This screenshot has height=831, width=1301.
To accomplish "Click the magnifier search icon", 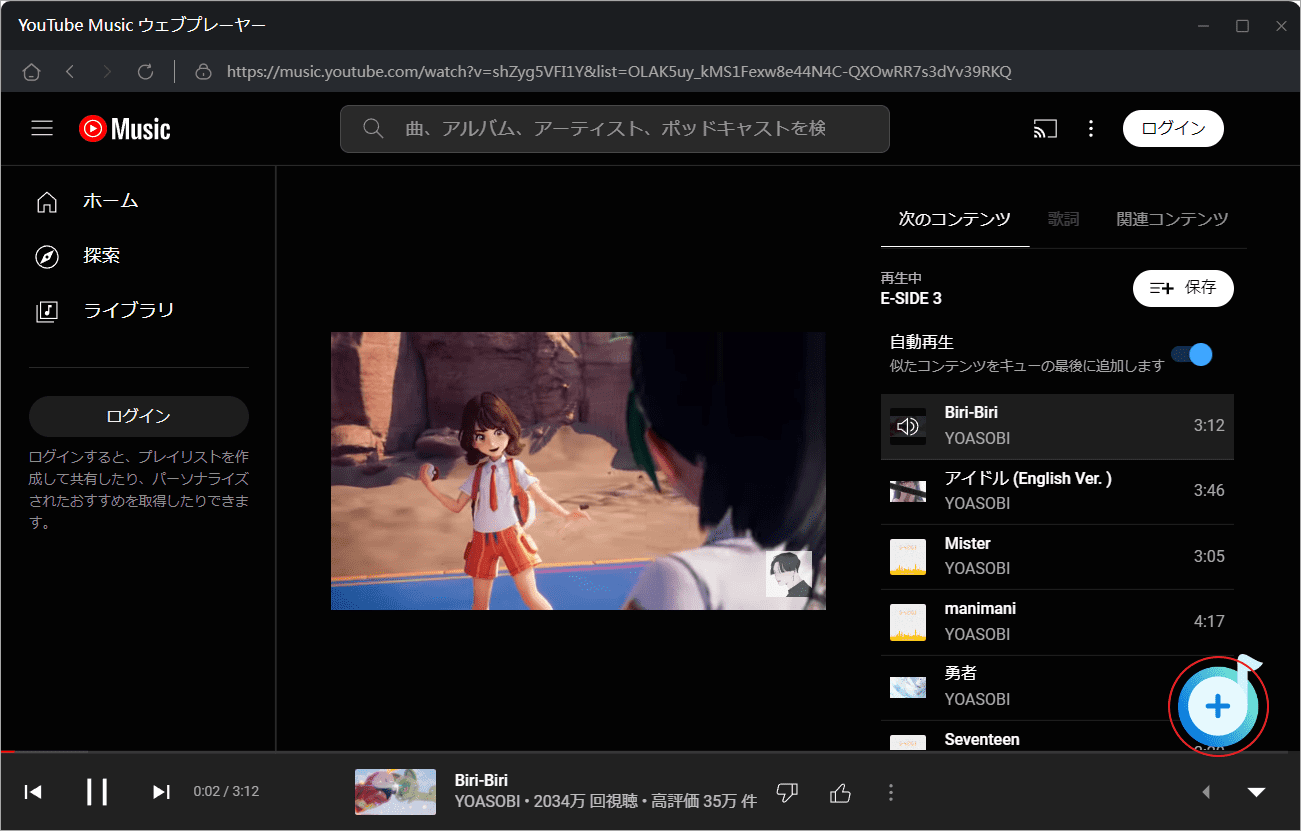I will click(x=373, y=129).
